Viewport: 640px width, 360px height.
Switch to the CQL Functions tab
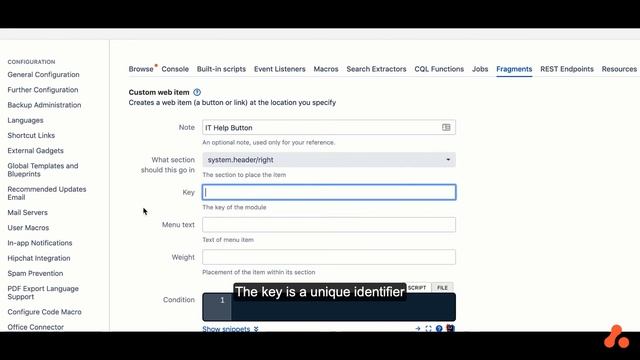(x=439, y=69)
